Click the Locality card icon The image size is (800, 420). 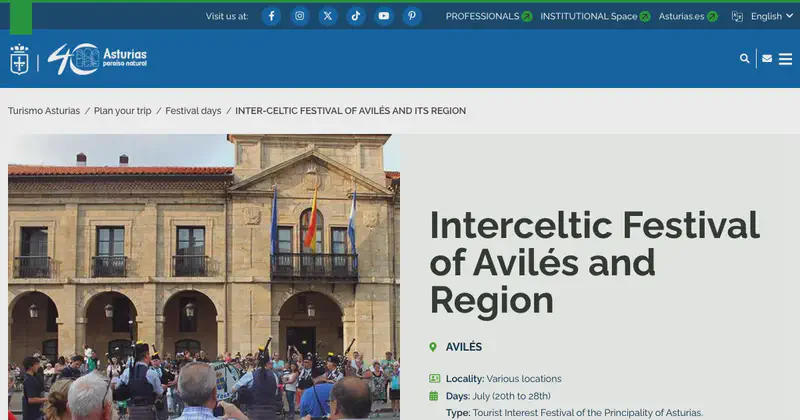tap(434, 379)
